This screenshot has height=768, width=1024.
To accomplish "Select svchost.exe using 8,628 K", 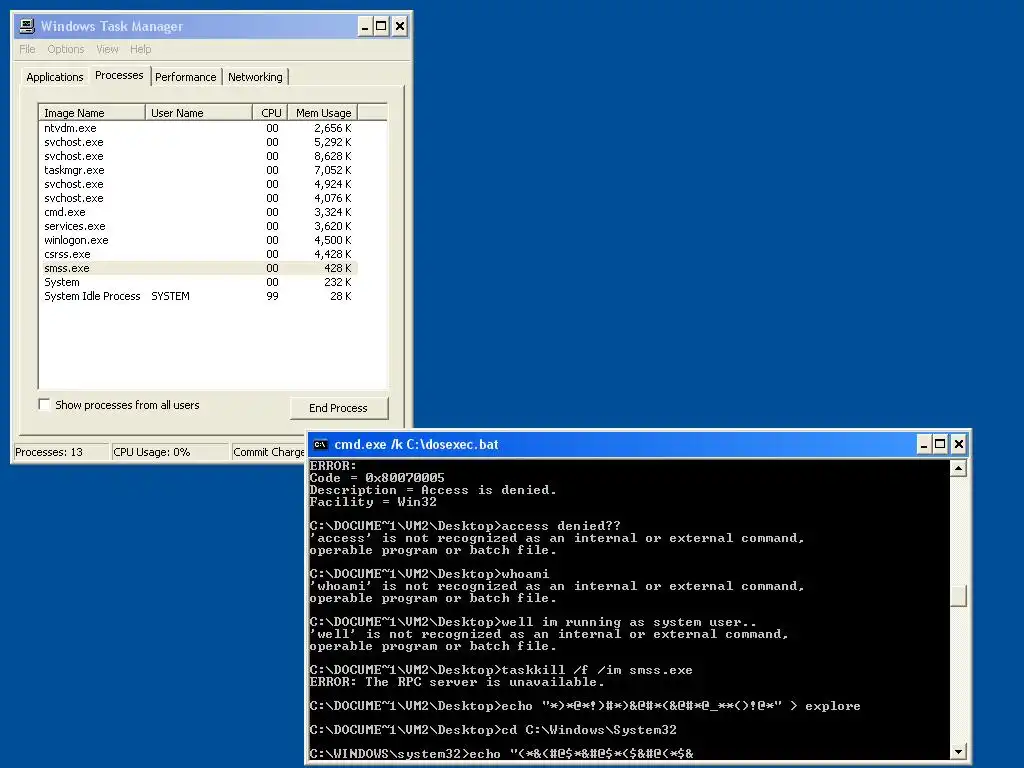I will [x=199, y=156].
